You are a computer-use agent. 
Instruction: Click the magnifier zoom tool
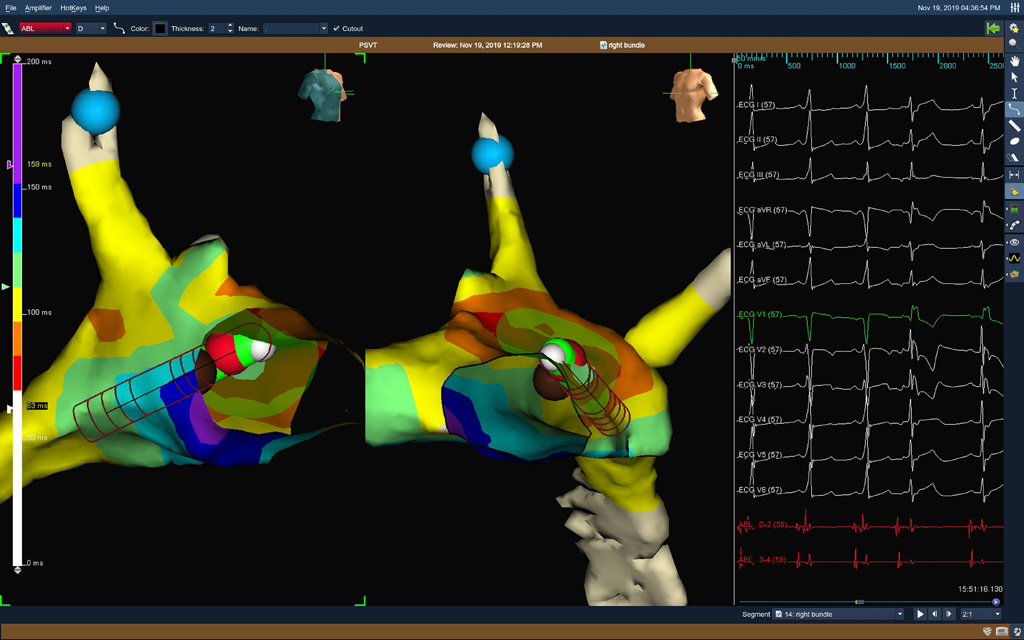1014,44
